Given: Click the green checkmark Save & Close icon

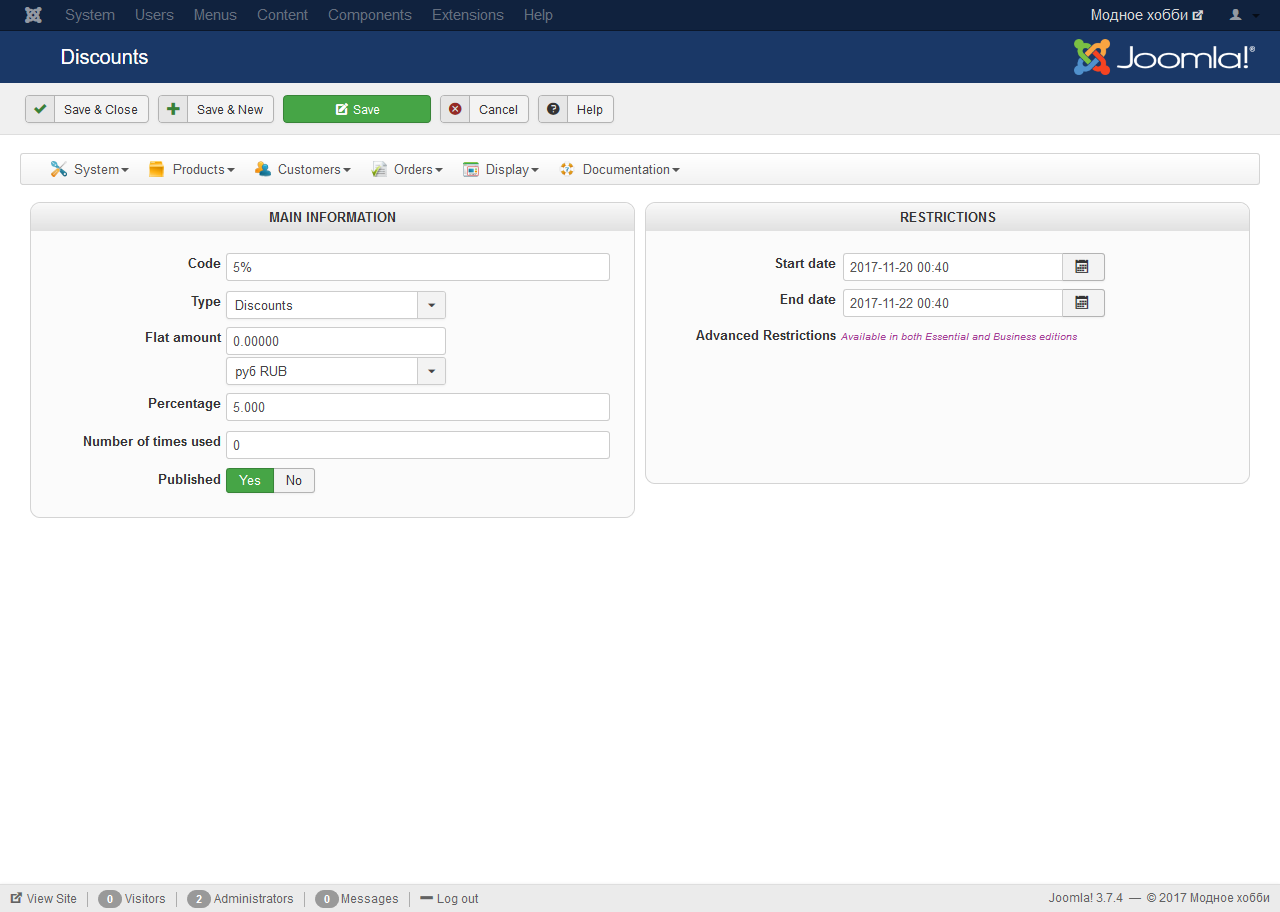Looking at the screenshot, I should point(40,109).
